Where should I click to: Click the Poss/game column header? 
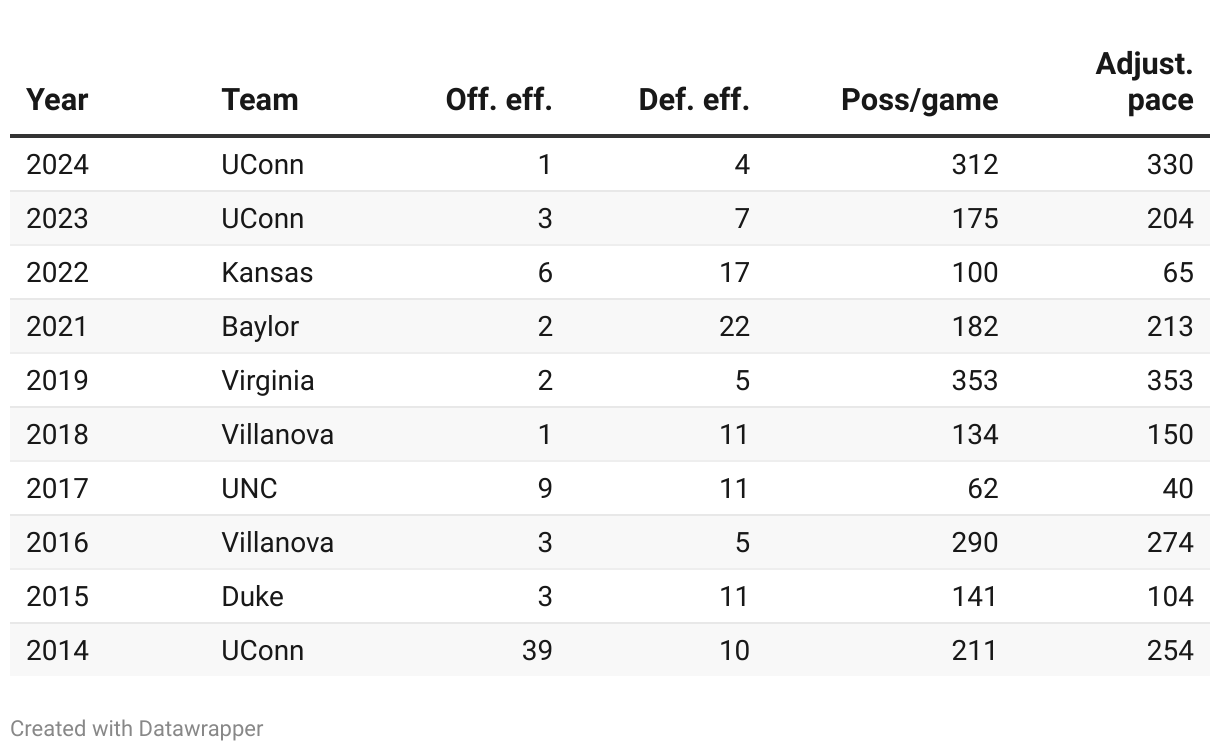click(919, 100)
